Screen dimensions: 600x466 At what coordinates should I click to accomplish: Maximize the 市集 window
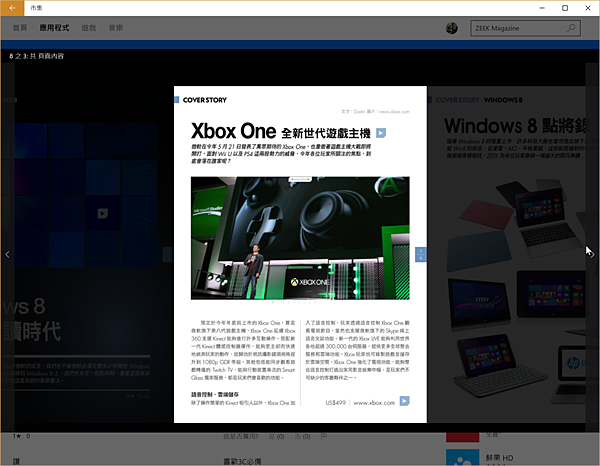(565, 8)
